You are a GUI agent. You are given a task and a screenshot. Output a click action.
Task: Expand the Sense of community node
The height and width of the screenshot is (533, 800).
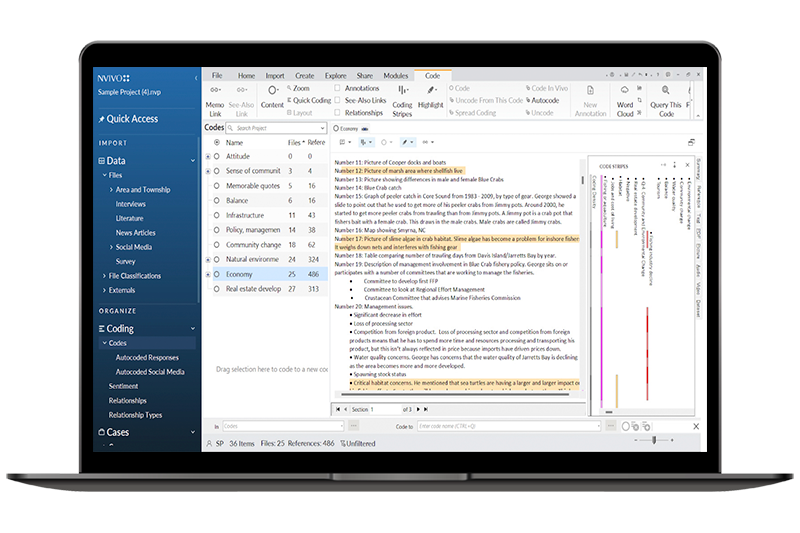[x=208, y=171]
